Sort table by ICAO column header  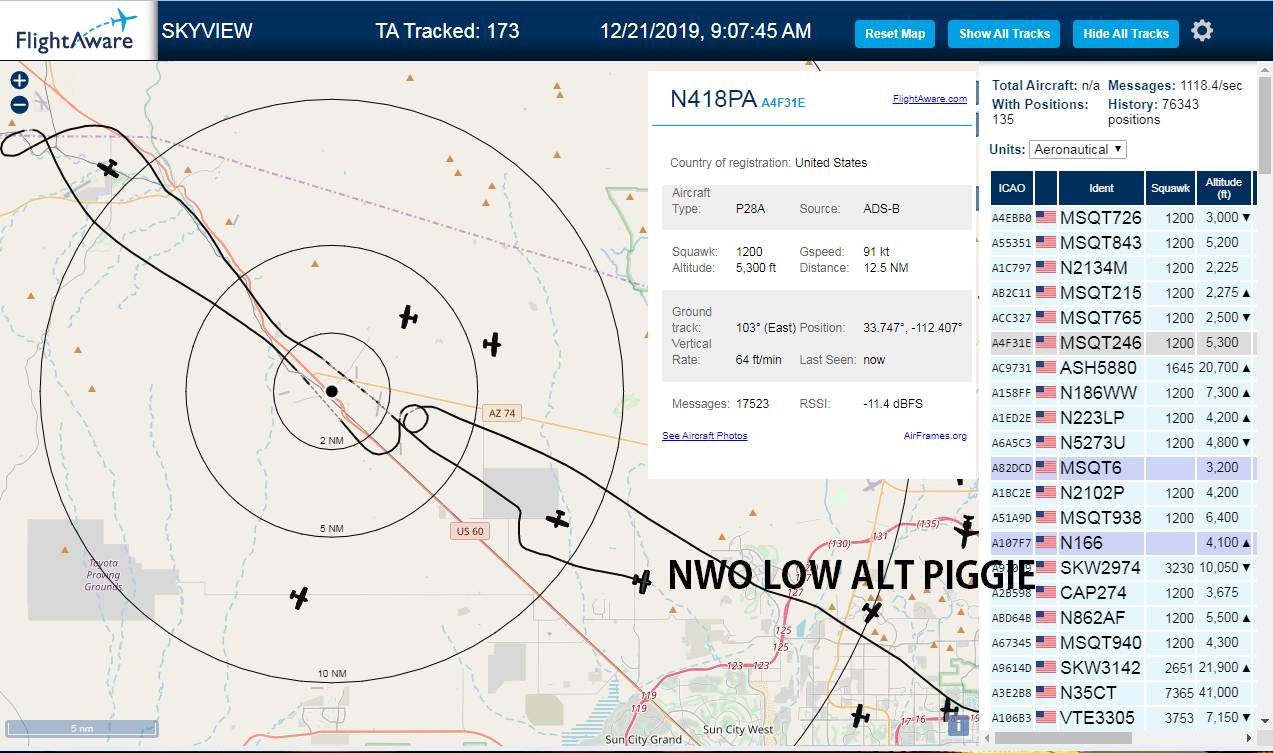point(1012,188)
